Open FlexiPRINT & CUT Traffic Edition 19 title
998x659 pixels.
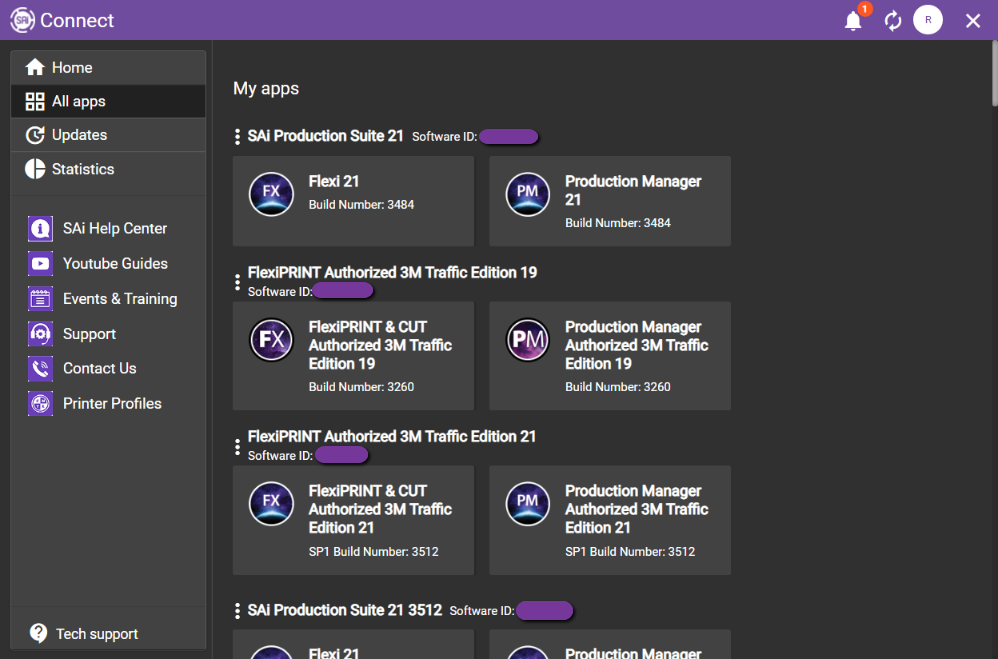(x=380, y=345)
